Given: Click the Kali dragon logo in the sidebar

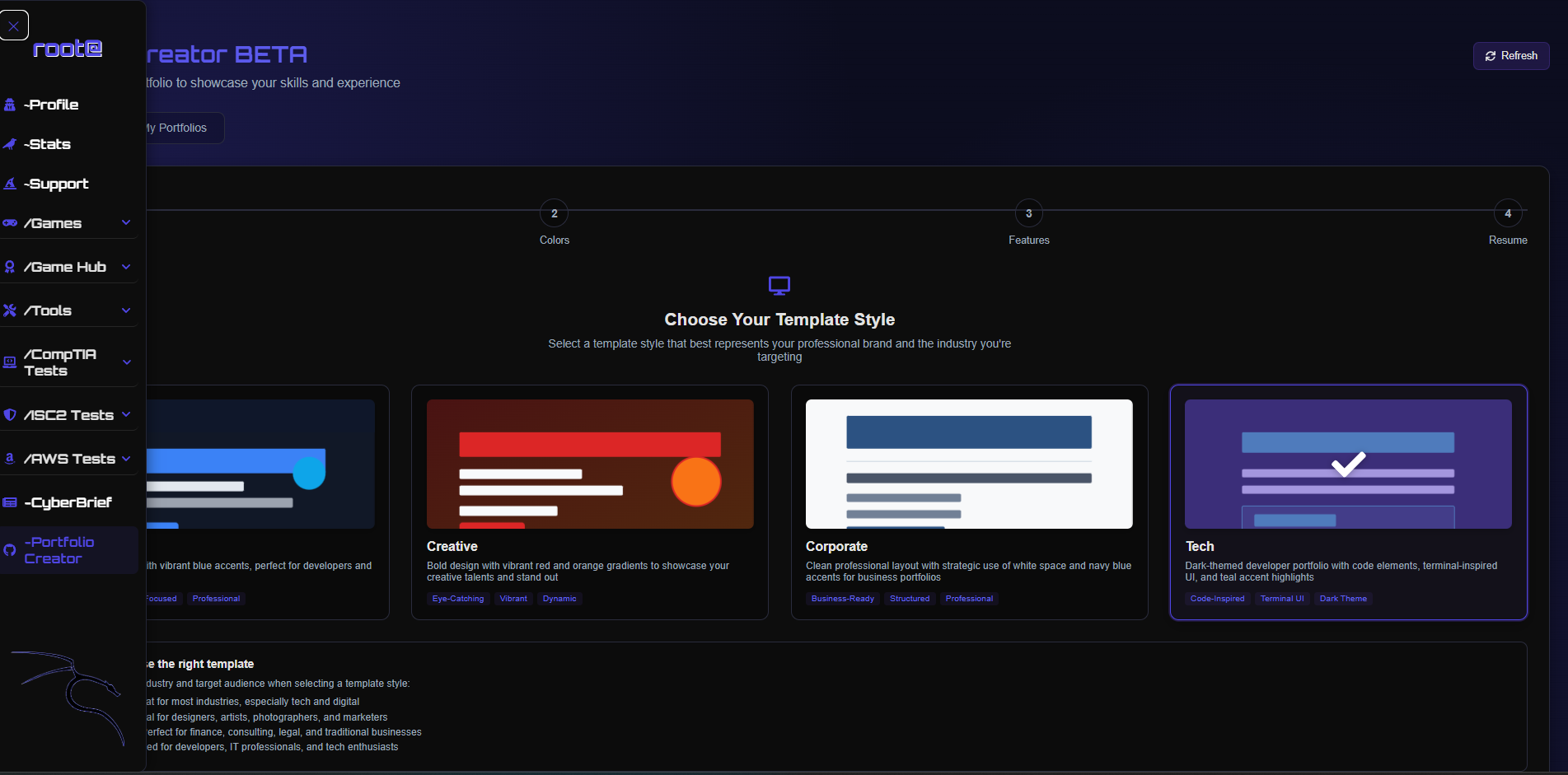Looking at the screenshot, I should pos(69,698).
